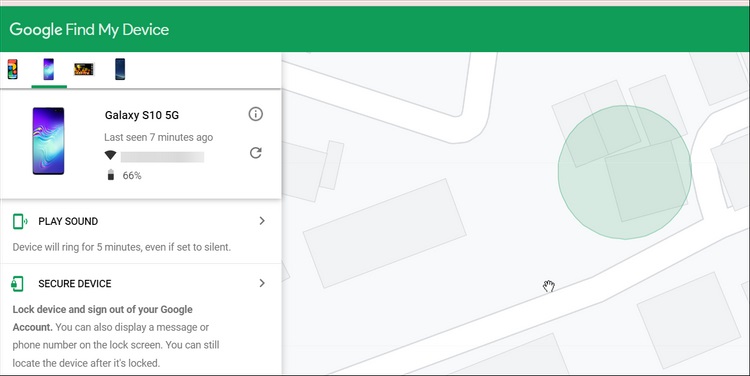Click the green location circle on map
The image size is (750, 376).
624,172
